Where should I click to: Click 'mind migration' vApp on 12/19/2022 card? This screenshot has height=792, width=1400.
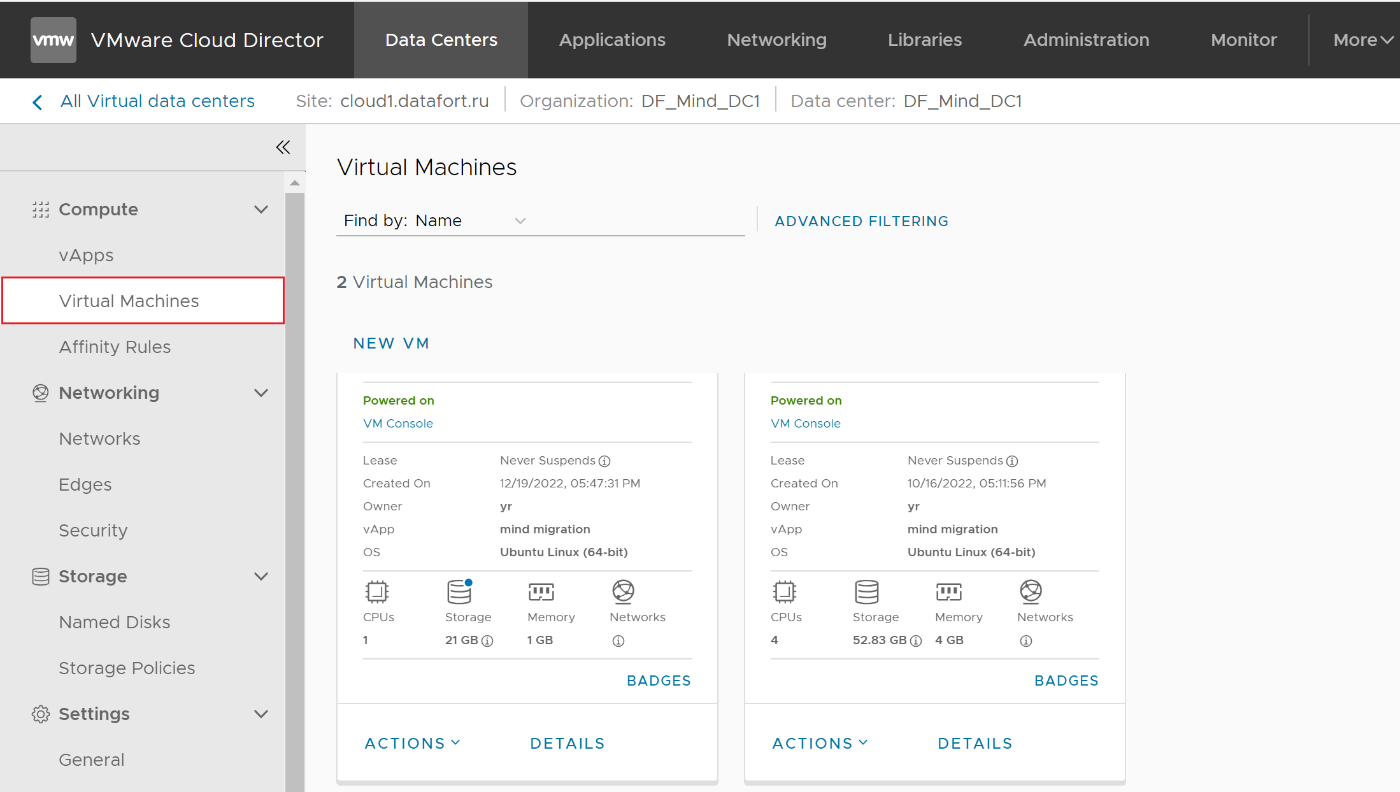[545, 529]
